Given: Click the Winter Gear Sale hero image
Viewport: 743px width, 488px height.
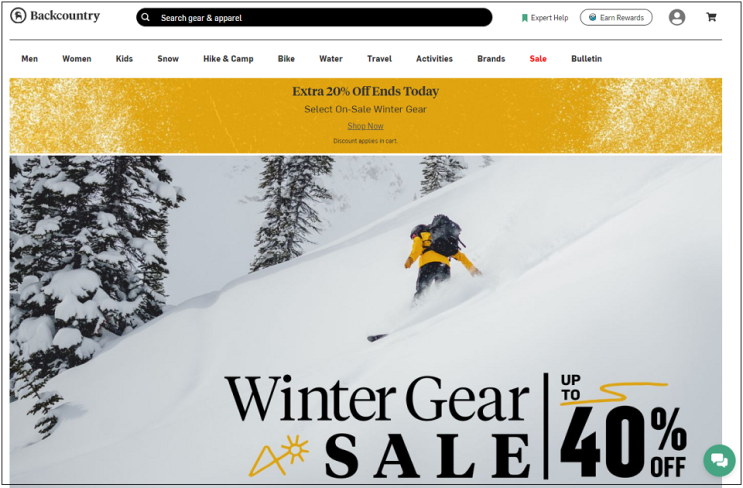Looking at the screenshot, I should pos(365,320).
